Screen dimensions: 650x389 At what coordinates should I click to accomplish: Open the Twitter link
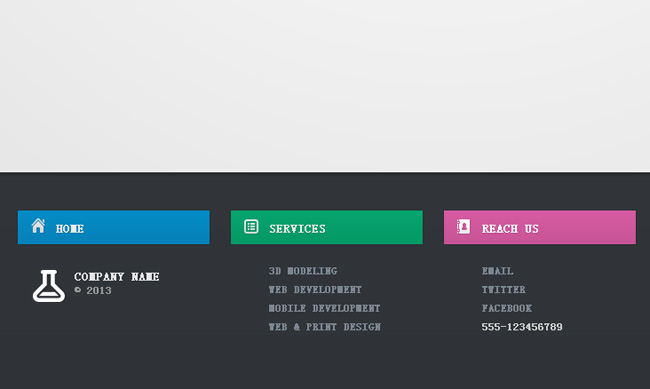click(504, 290)
